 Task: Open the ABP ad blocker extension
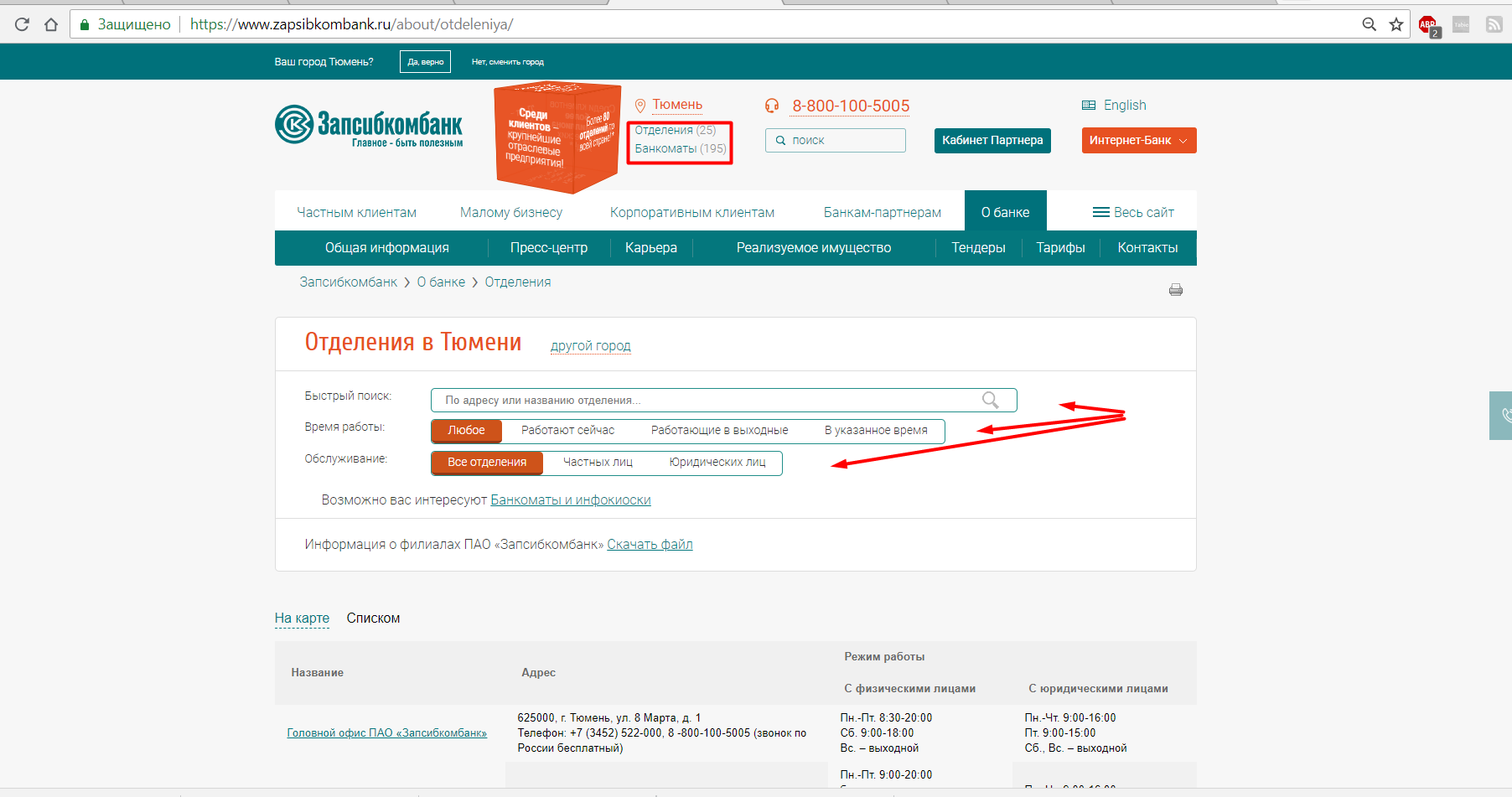point(1428,25)
